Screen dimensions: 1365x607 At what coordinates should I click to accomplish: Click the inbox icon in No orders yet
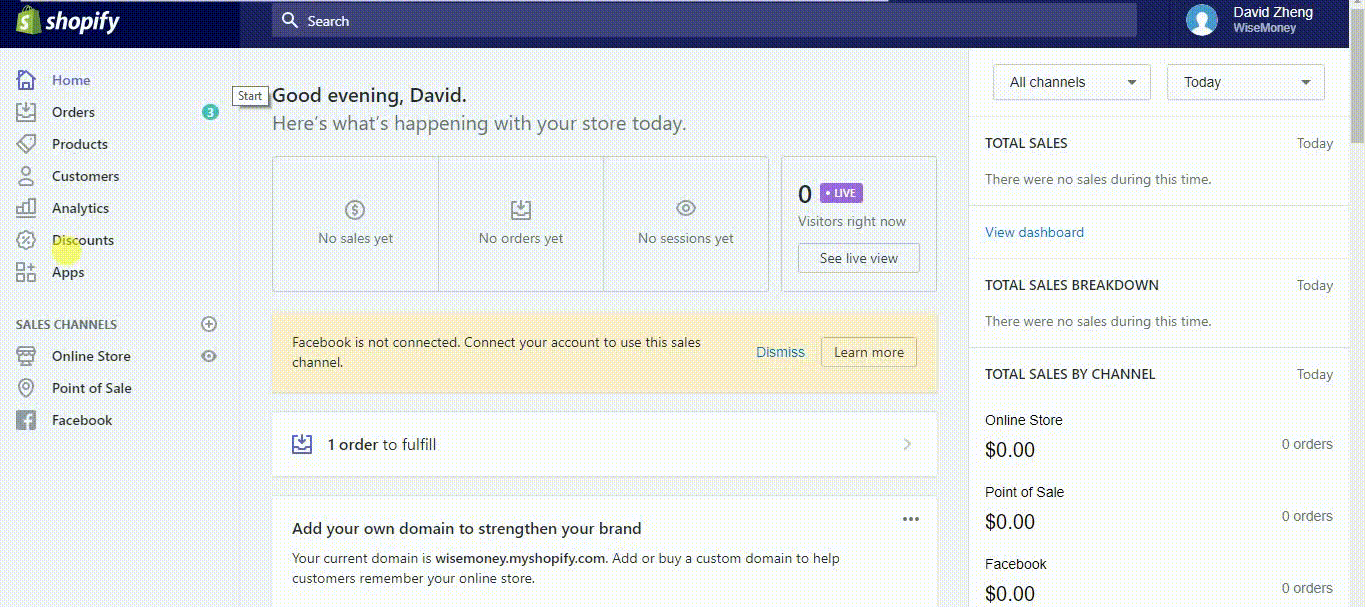520,210
